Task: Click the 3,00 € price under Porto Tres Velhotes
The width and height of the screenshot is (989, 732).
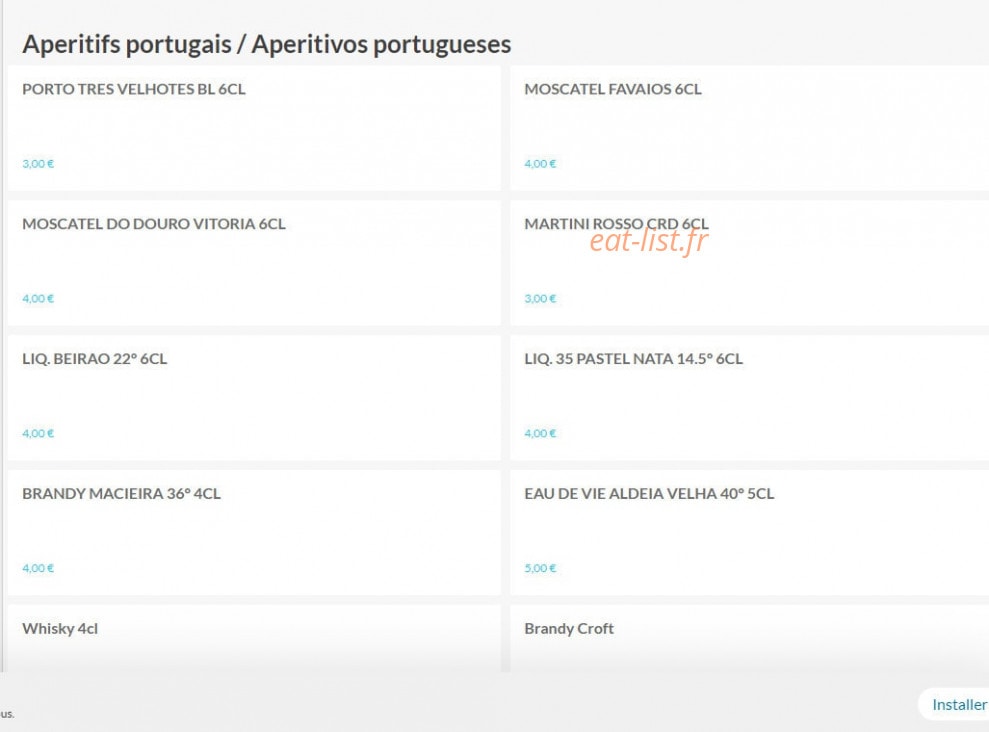Action: coord(38,164)
